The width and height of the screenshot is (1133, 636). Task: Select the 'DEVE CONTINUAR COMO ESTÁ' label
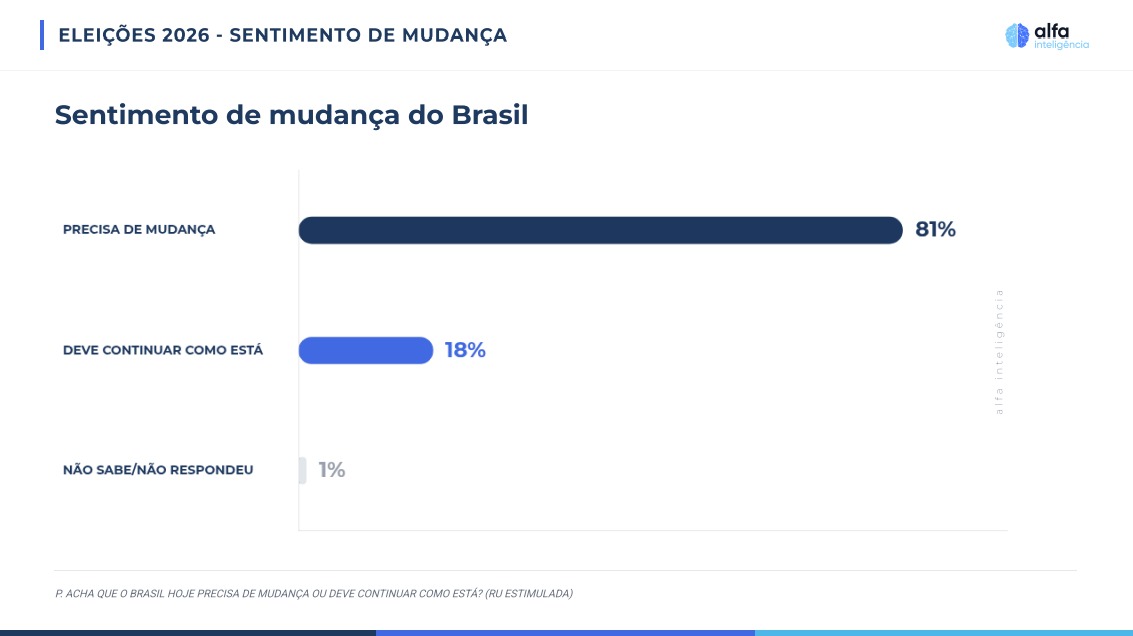[163, 351]
